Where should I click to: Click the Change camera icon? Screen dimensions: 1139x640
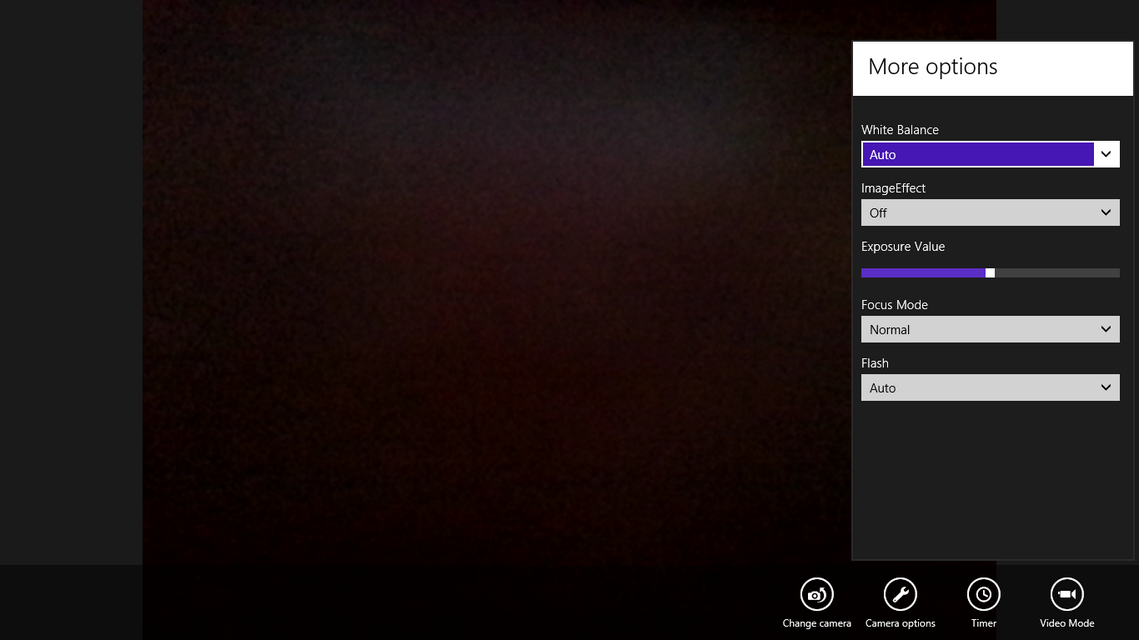[816, 595]
